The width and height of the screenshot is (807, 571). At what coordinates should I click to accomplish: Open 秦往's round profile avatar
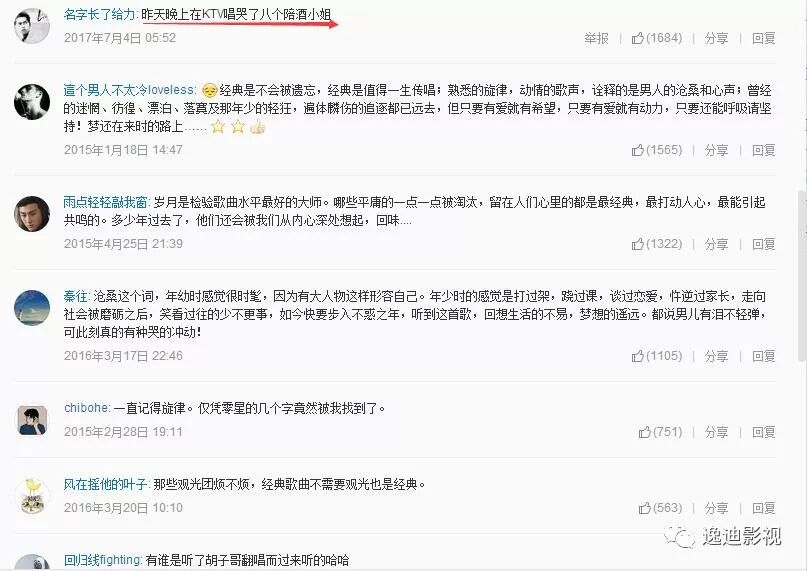32,308
